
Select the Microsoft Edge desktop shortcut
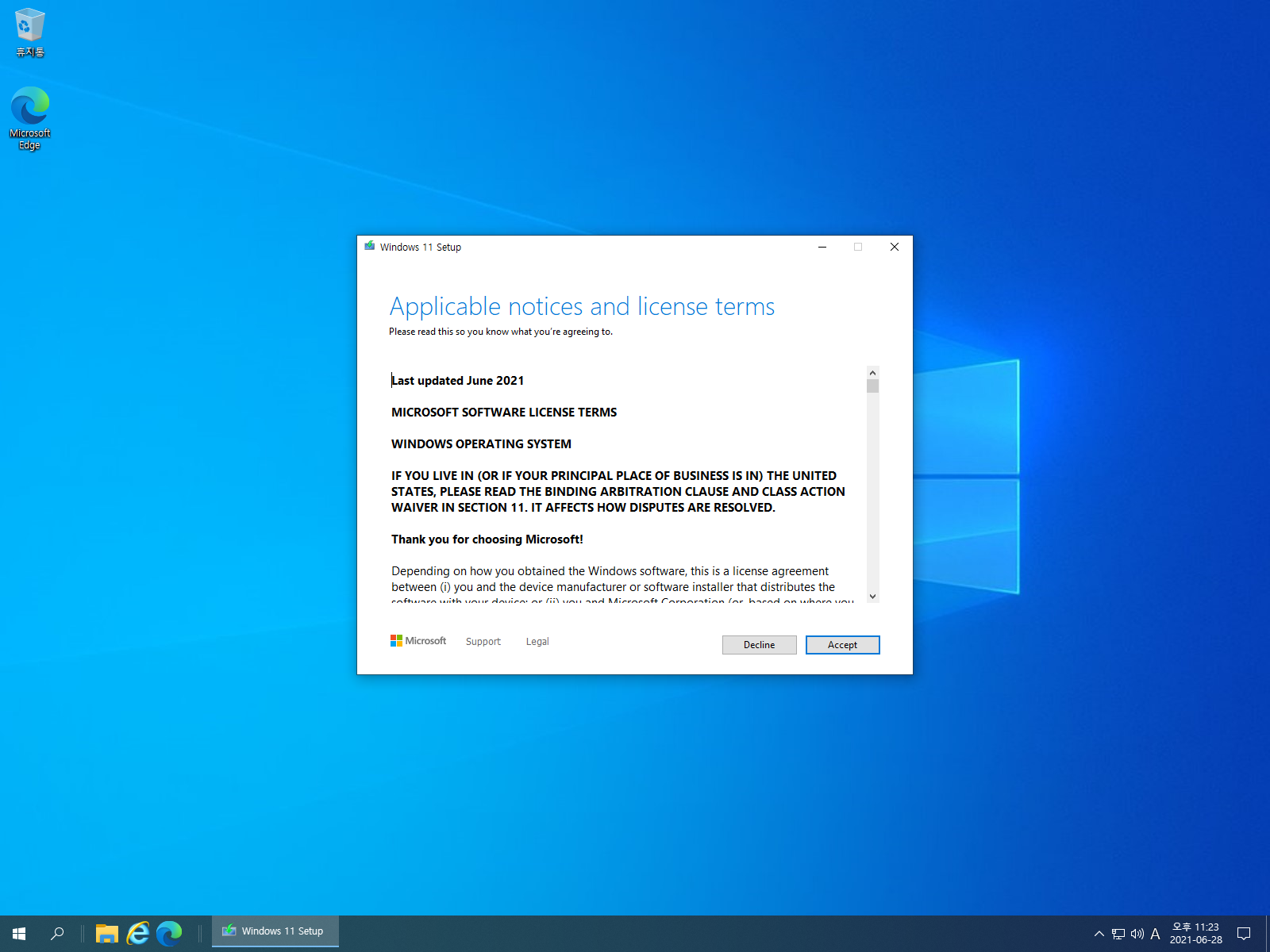coord(30,118)
